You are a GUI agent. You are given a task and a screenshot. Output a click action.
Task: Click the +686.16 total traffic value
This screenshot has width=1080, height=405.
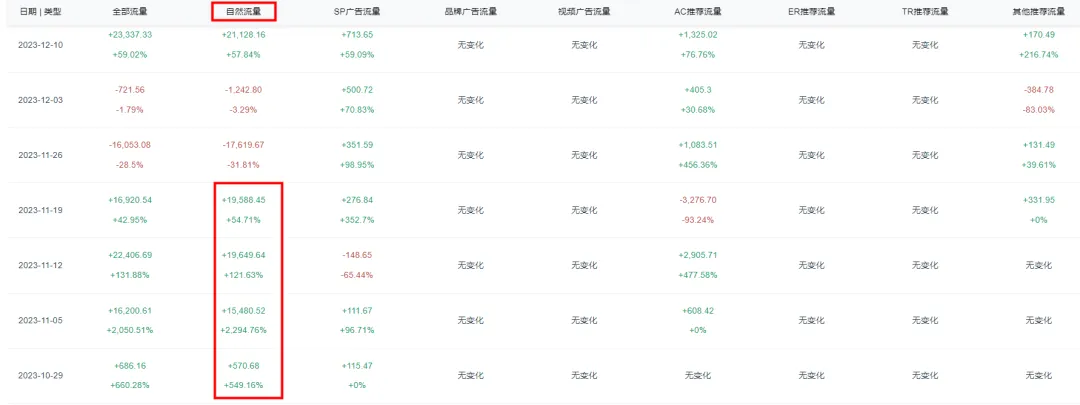click(x=130, y=366)
